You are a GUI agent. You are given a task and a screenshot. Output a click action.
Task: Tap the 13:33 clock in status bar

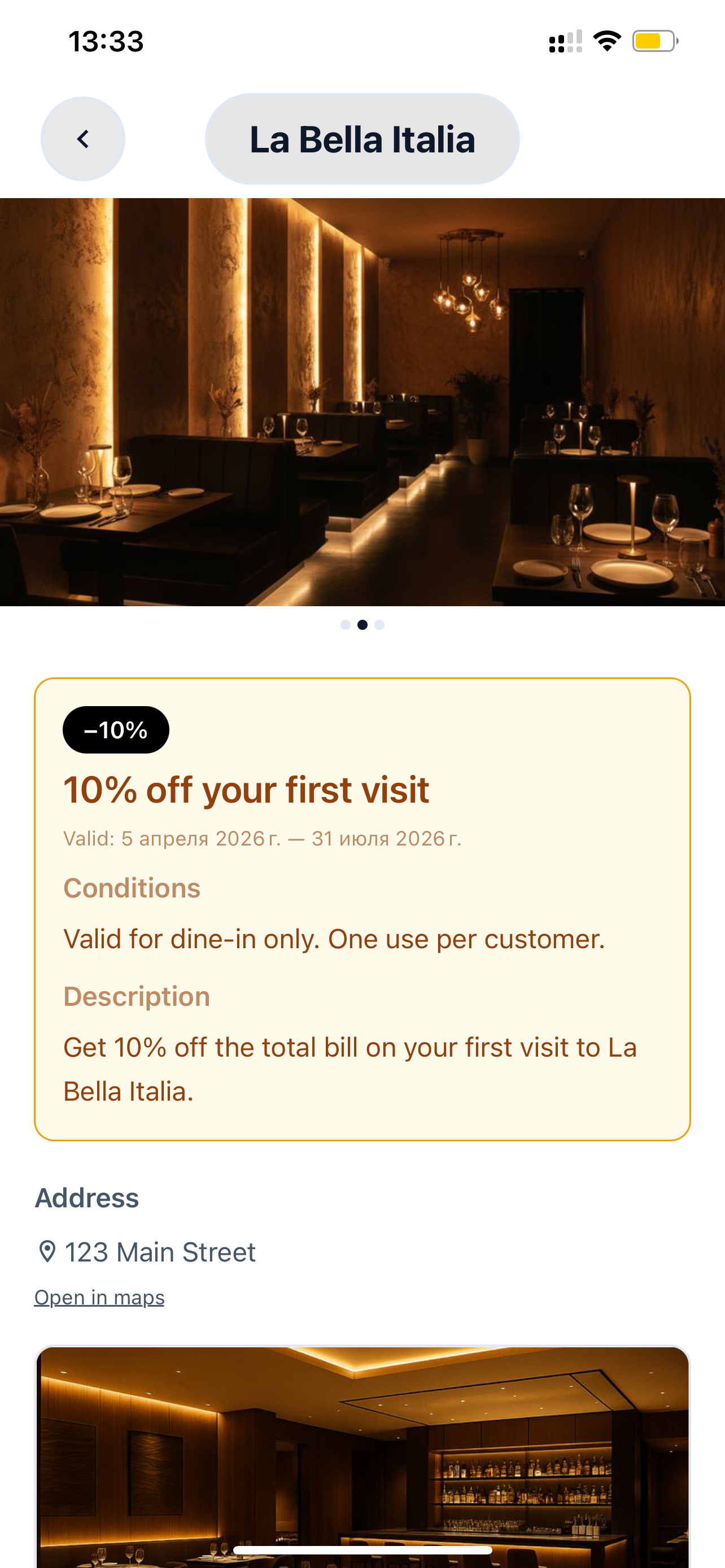tap(106, 41)
